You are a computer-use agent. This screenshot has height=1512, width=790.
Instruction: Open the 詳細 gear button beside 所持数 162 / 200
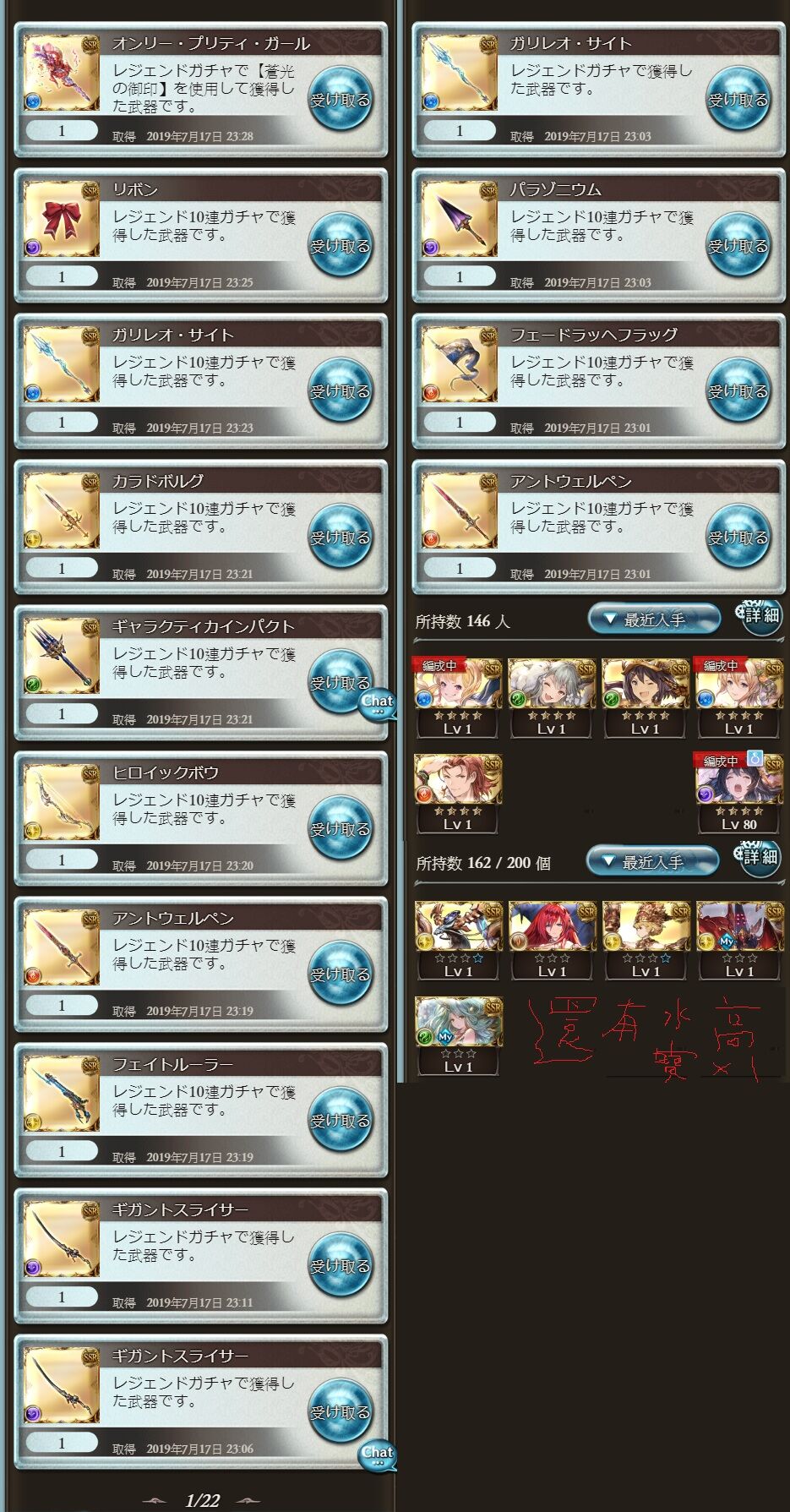tap(760, 856)
